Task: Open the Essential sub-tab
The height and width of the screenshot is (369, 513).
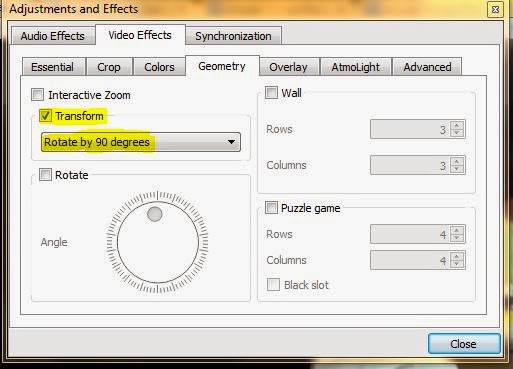Action: [x=53, y=67]
